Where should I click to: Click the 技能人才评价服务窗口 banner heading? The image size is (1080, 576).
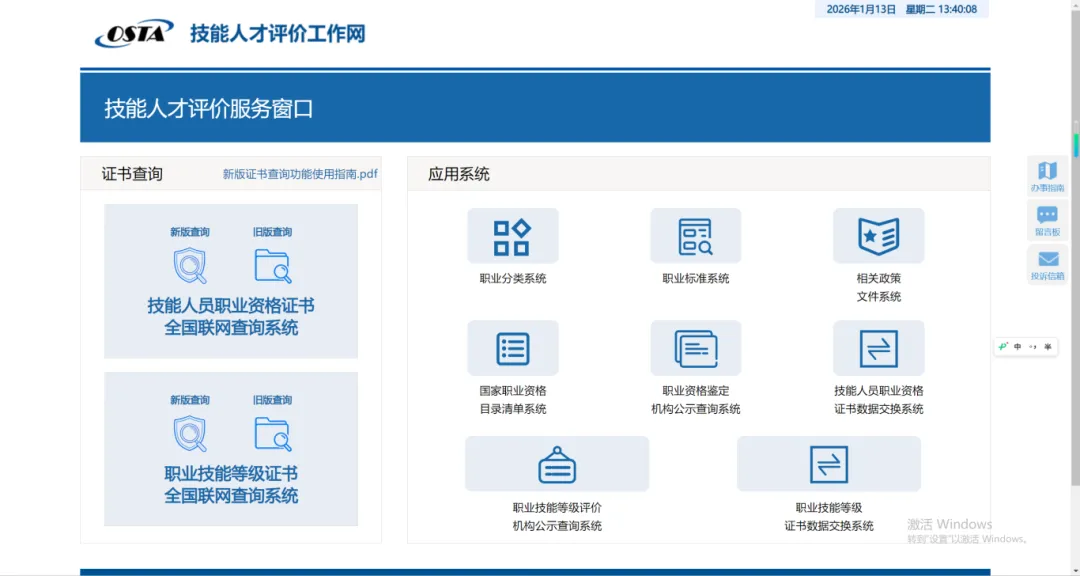[x=209, y=109]
